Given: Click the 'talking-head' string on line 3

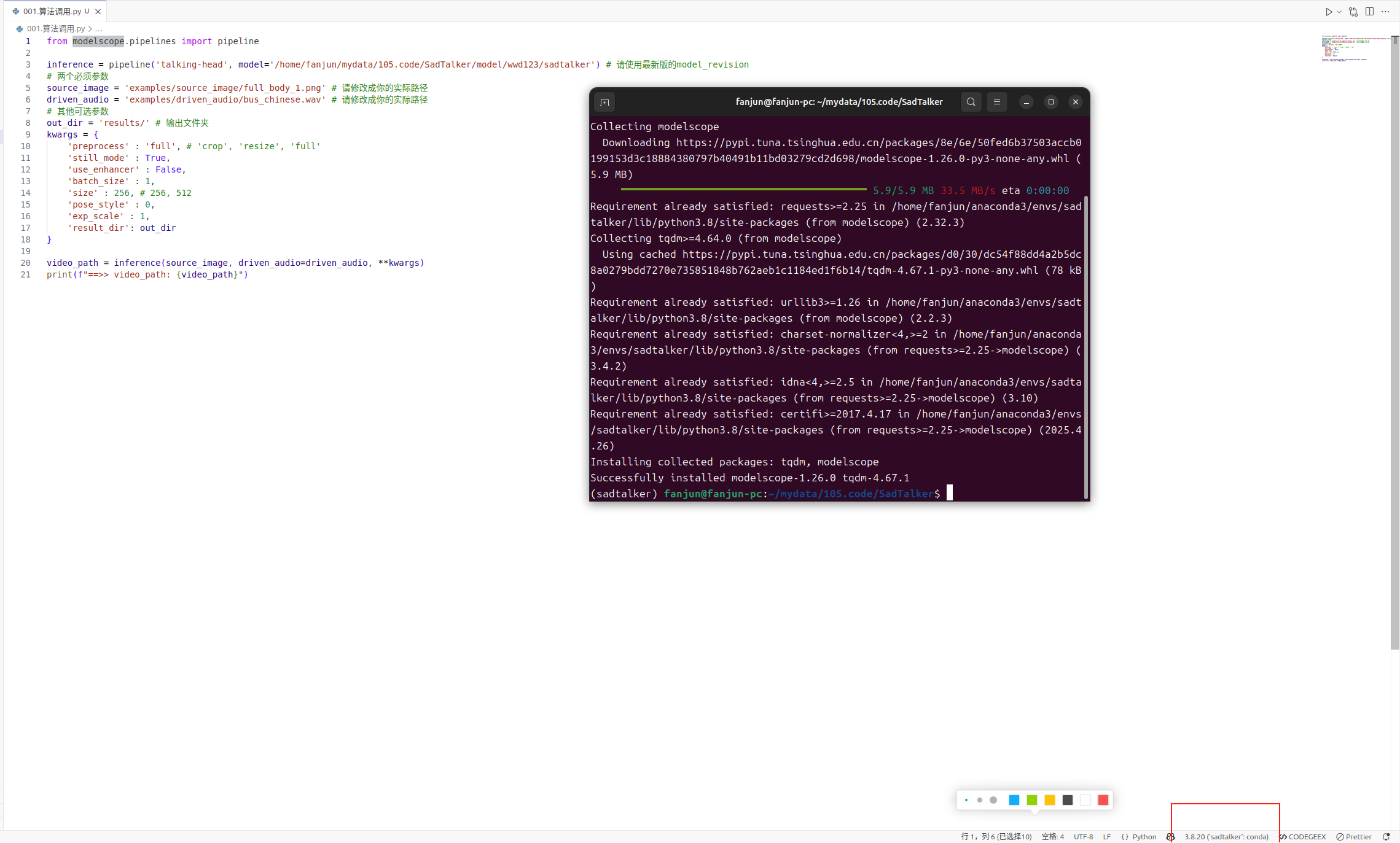Looking at the screenshot, I should [x=191, y=64].
